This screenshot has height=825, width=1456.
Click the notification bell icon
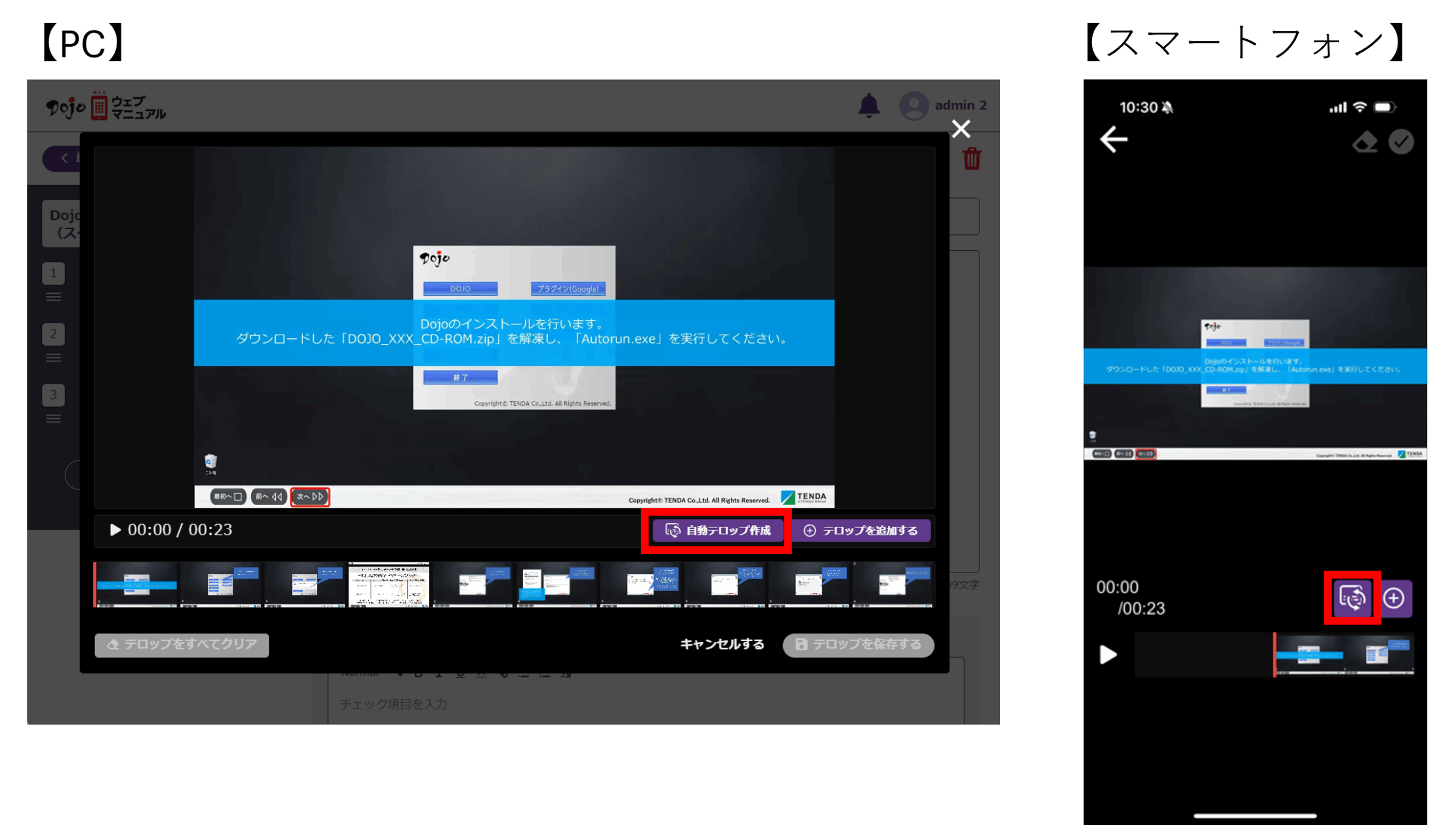click(x=868, y=106)
